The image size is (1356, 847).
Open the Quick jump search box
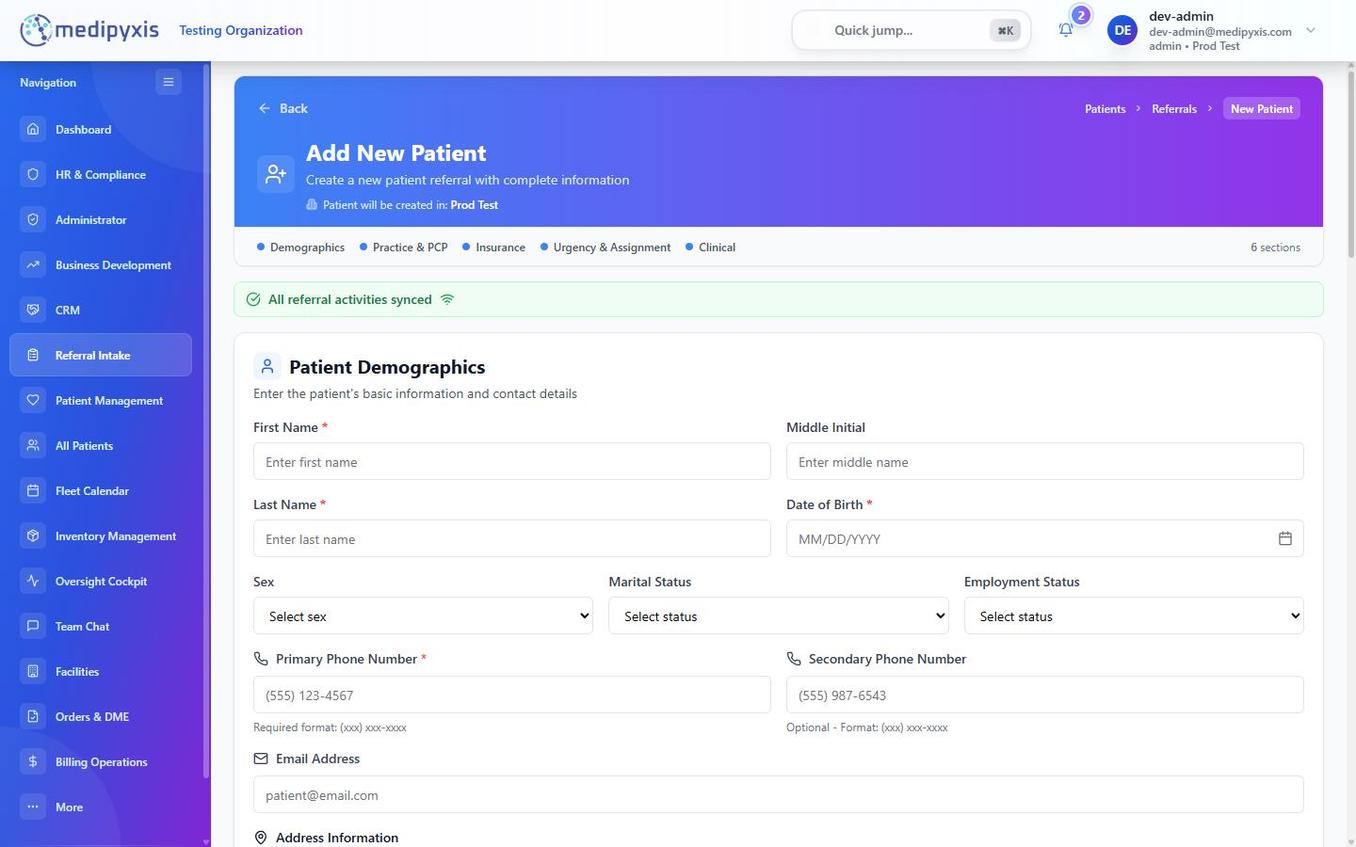911,30
